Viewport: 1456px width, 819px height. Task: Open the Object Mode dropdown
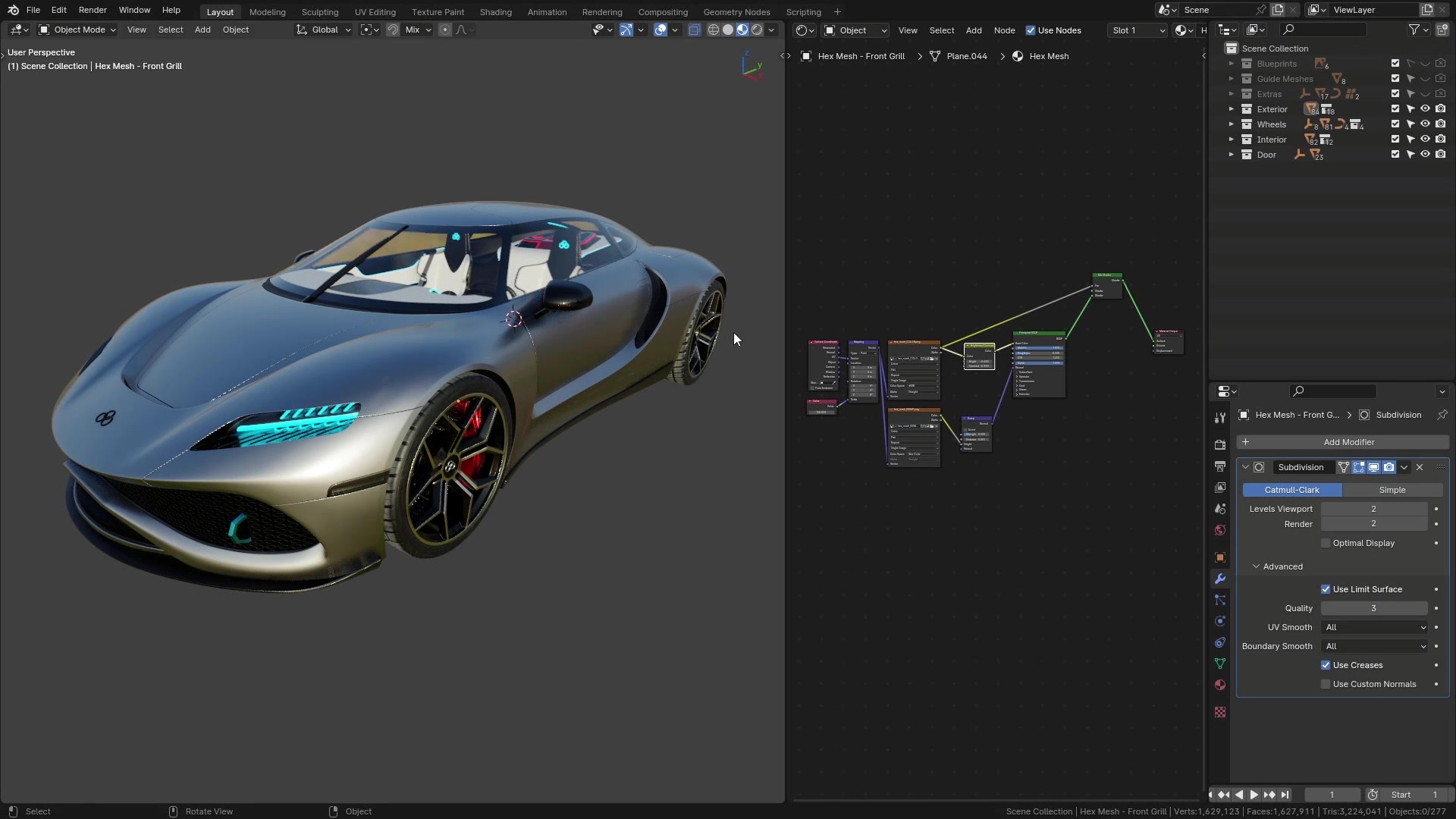[x=77, y=30]
